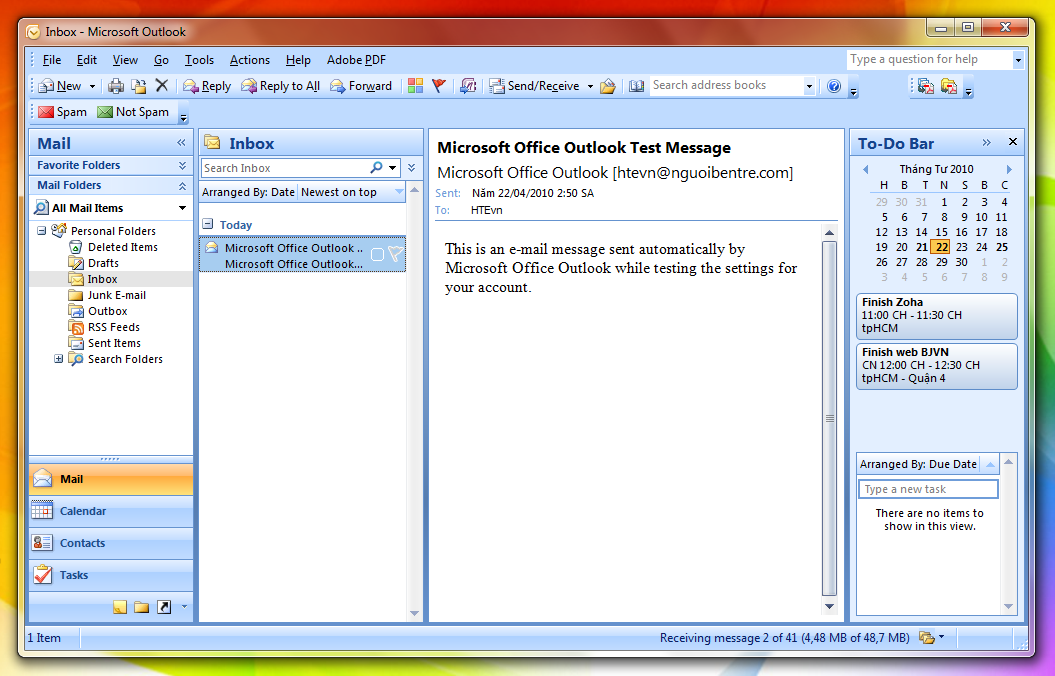Expand the Search Folders node
This screenshot has height=676, width=1055.
click(x=58, y=359)
